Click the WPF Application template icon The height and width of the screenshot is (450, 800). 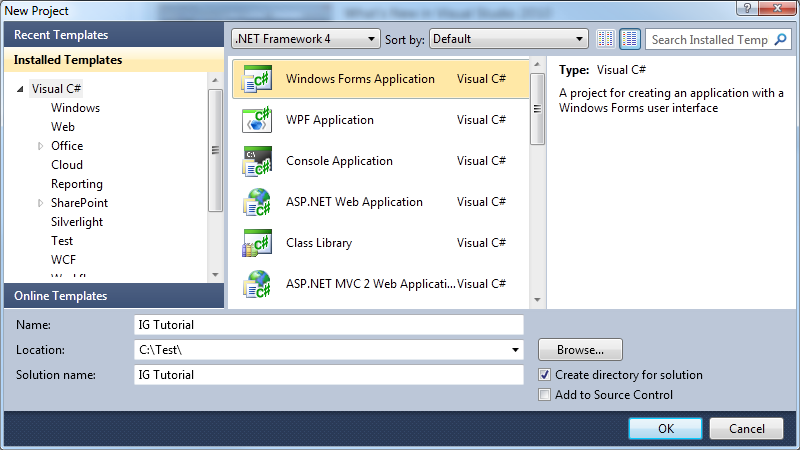point(257,120)
